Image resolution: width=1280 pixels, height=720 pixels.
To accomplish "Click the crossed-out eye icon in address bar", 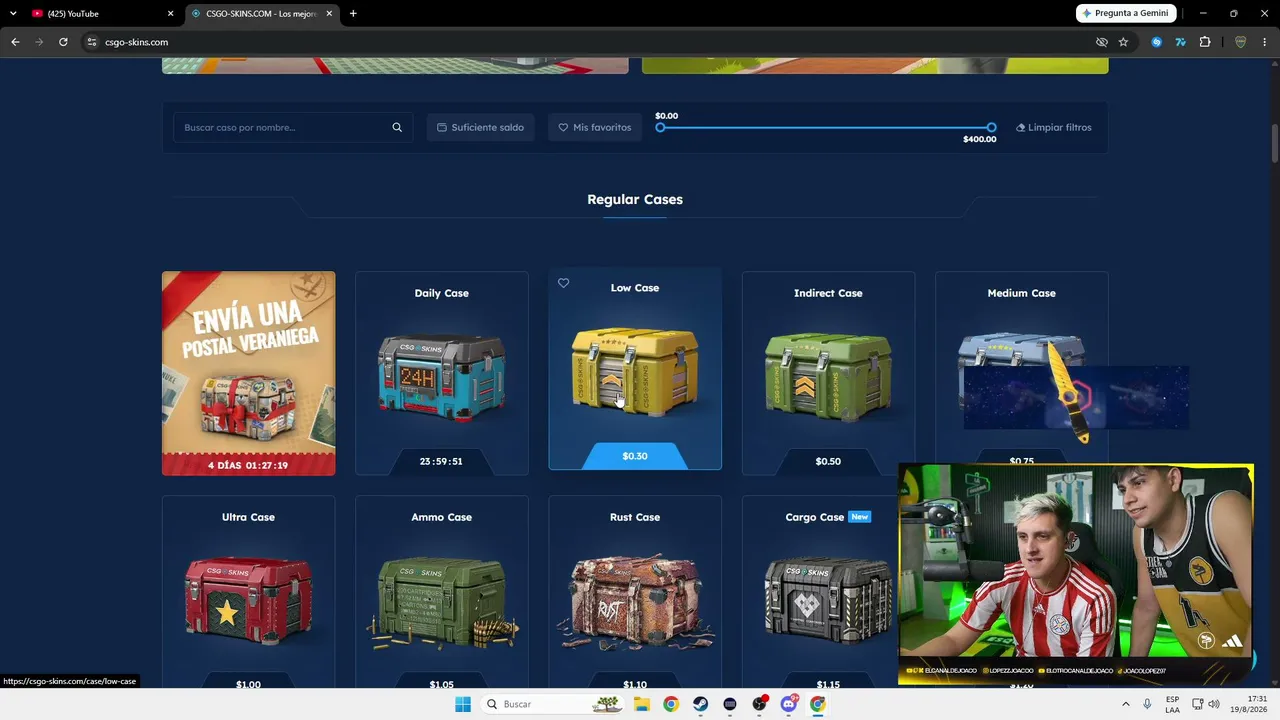I will point(1101,42).
